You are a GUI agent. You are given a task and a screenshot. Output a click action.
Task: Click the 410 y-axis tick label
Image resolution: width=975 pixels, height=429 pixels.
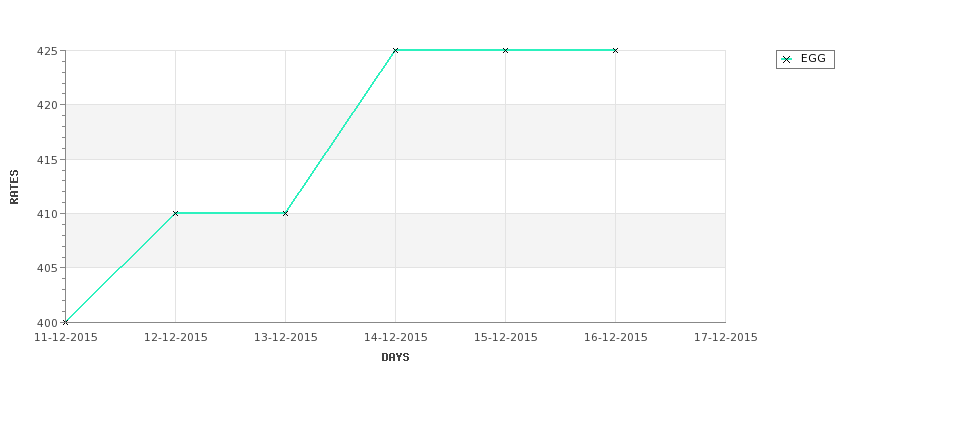click(x=47, y=214)
